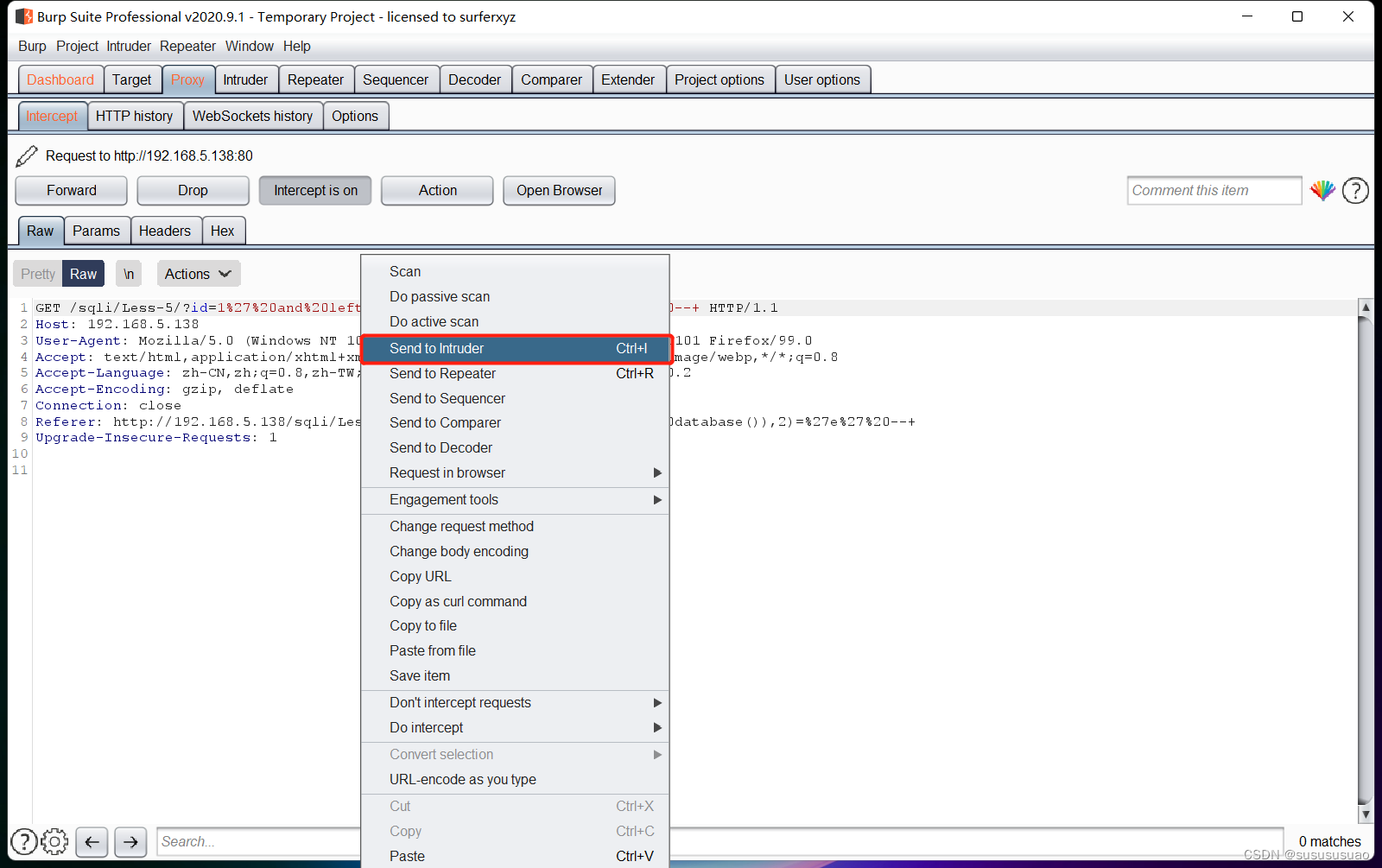Go to next search match arrow
1382x868 pixels.
130,841
